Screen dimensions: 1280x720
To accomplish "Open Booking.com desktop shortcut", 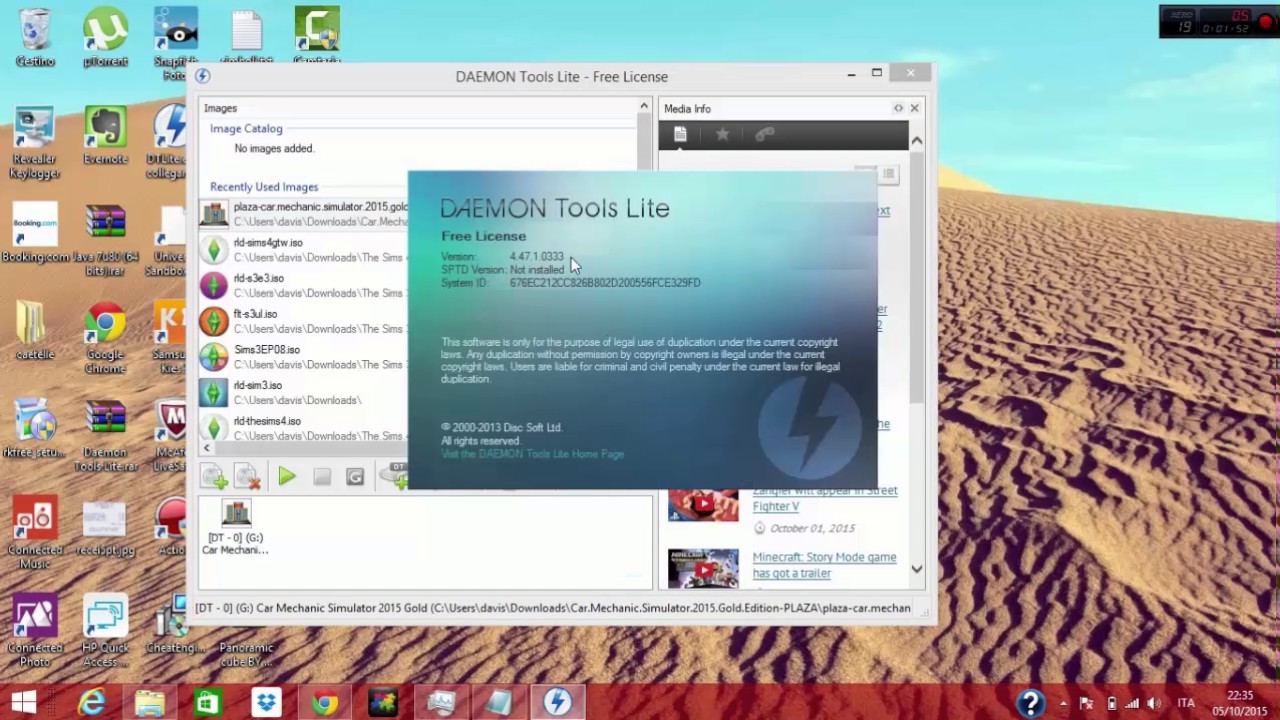I will [35, 233].
